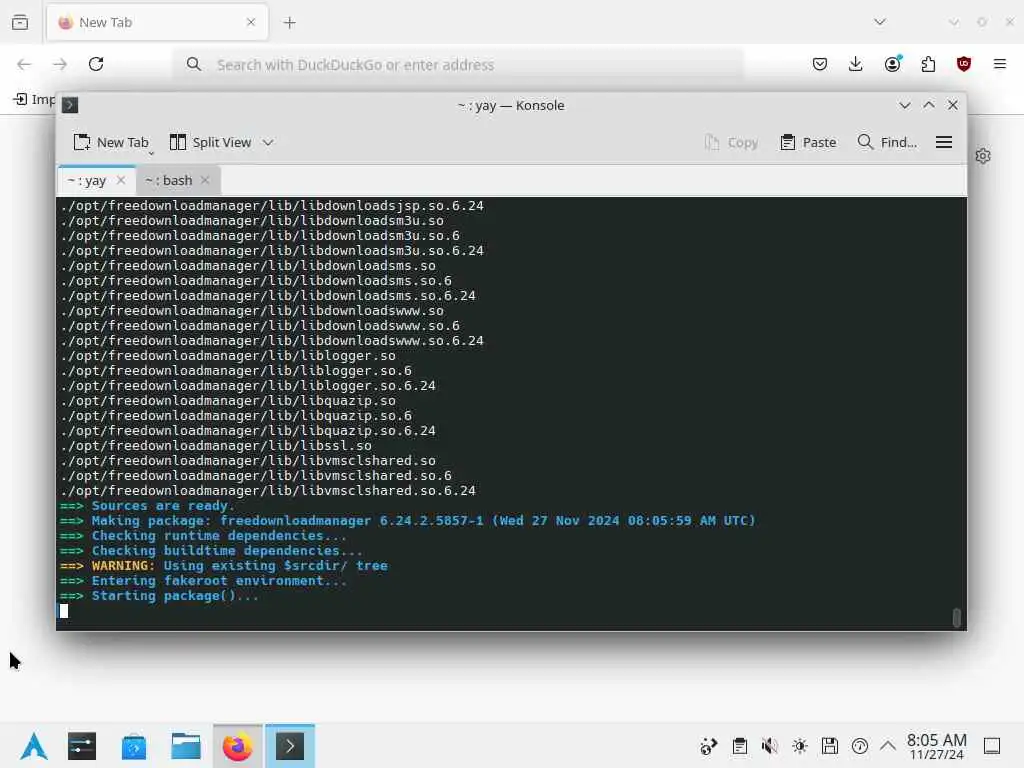The height and width of the screenshot is (768, 1024).
Task: Click 'Checking runtime dependencies...' line
Action: (203, 536)
